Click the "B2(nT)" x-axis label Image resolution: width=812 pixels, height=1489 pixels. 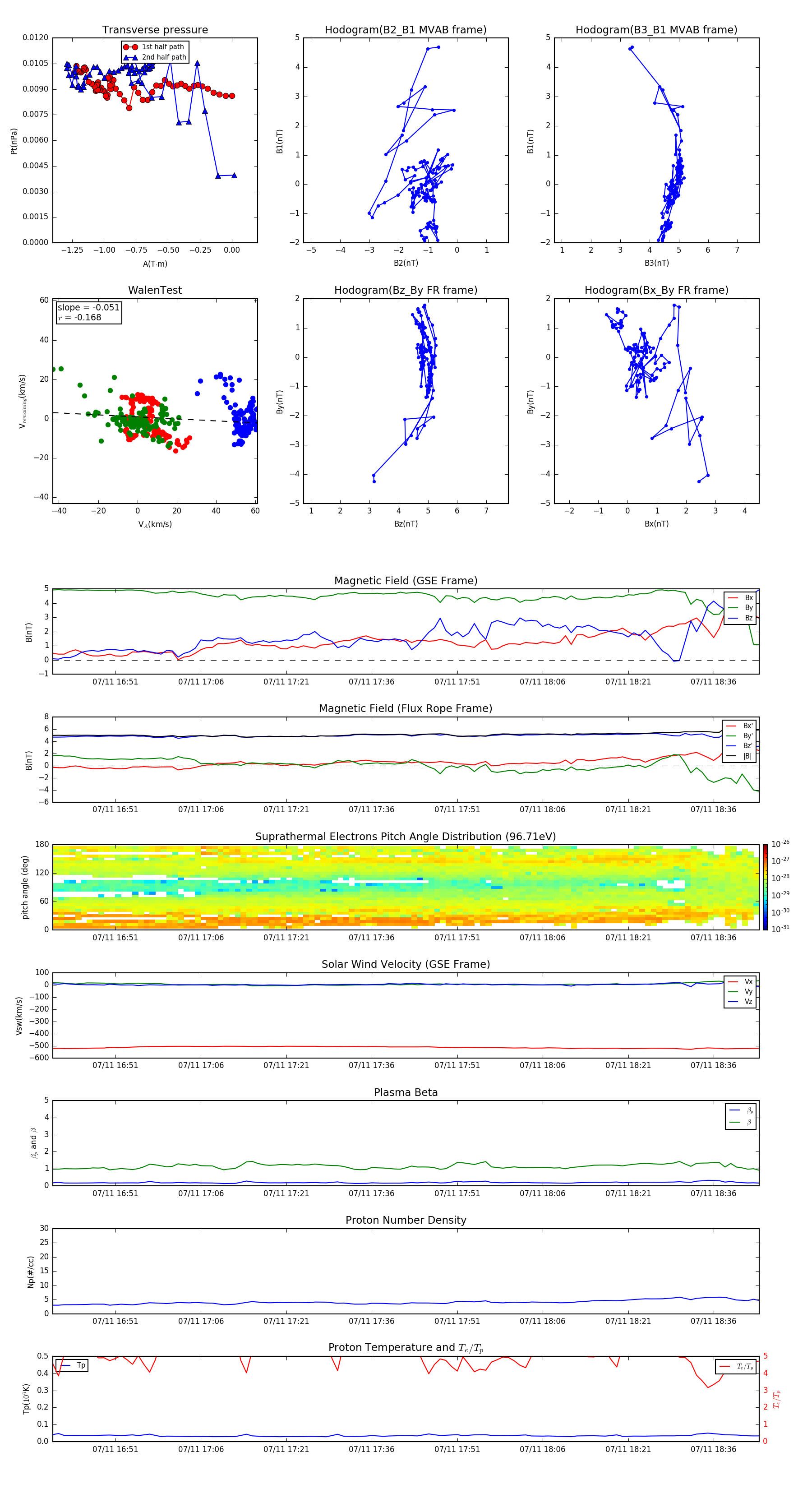point(406,263)
